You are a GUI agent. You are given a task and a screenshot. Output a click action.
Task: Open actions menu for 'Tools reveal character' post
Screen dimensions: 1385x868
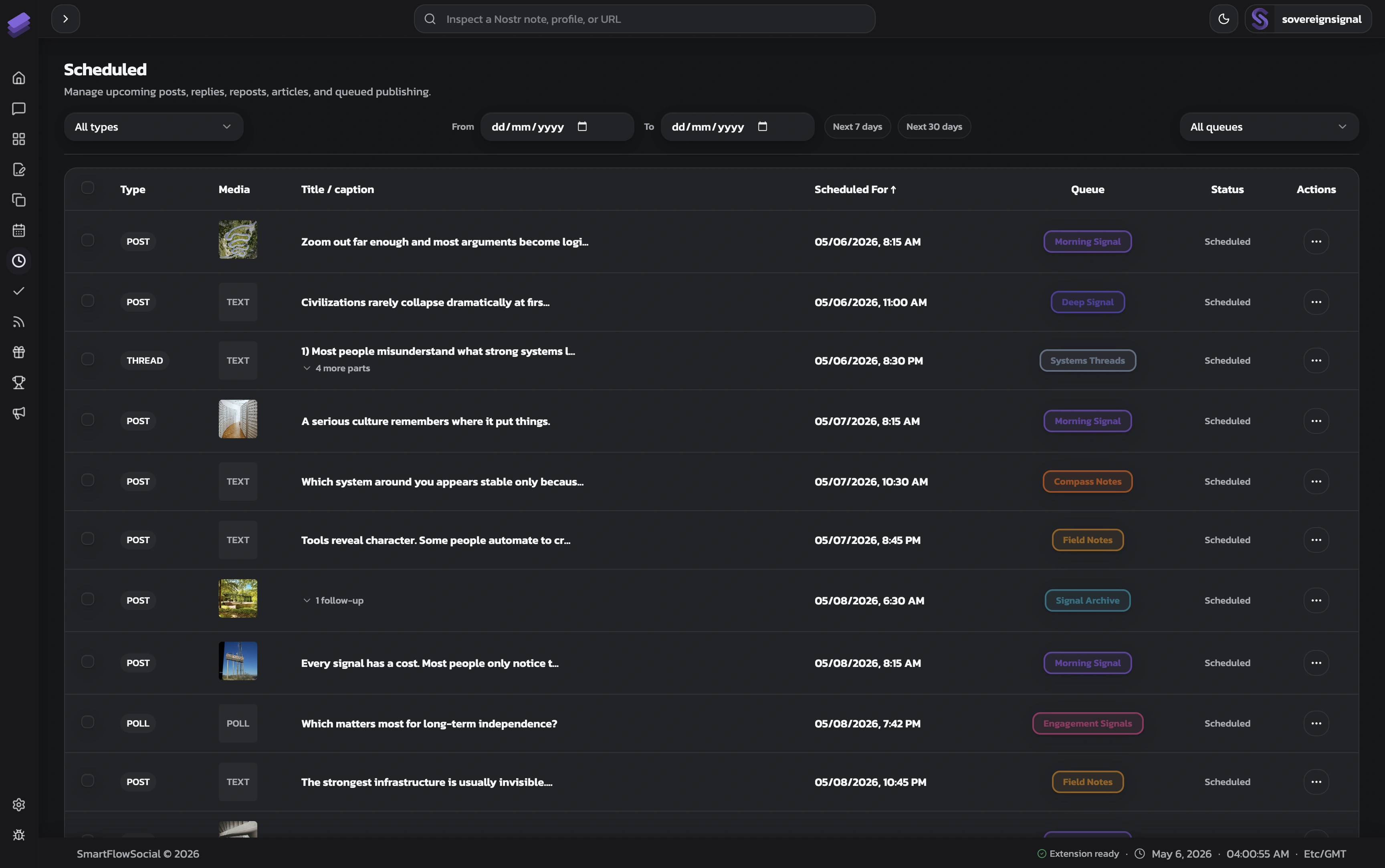point(1316,540)
